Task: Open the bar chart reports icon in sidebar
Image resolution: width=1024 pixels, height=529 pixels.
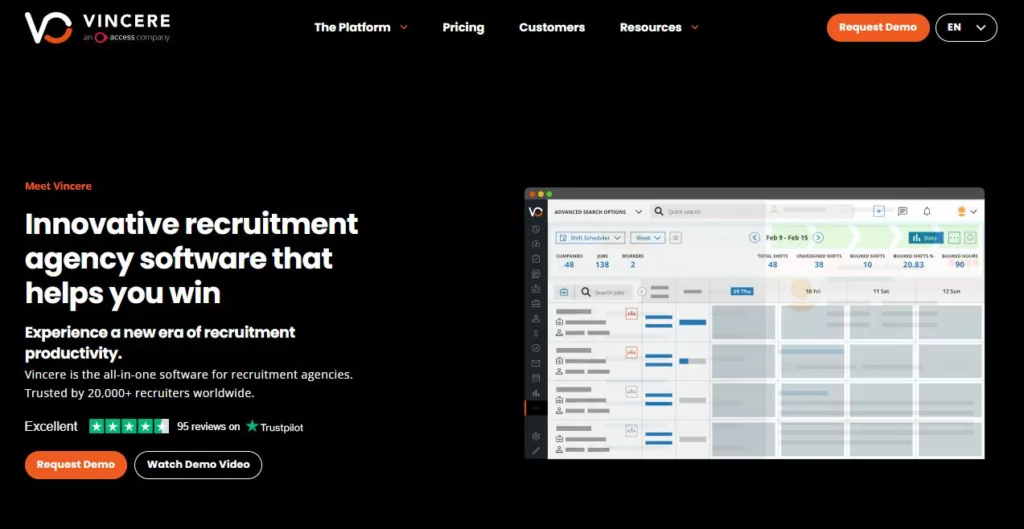Action: [x=536, y=393]
